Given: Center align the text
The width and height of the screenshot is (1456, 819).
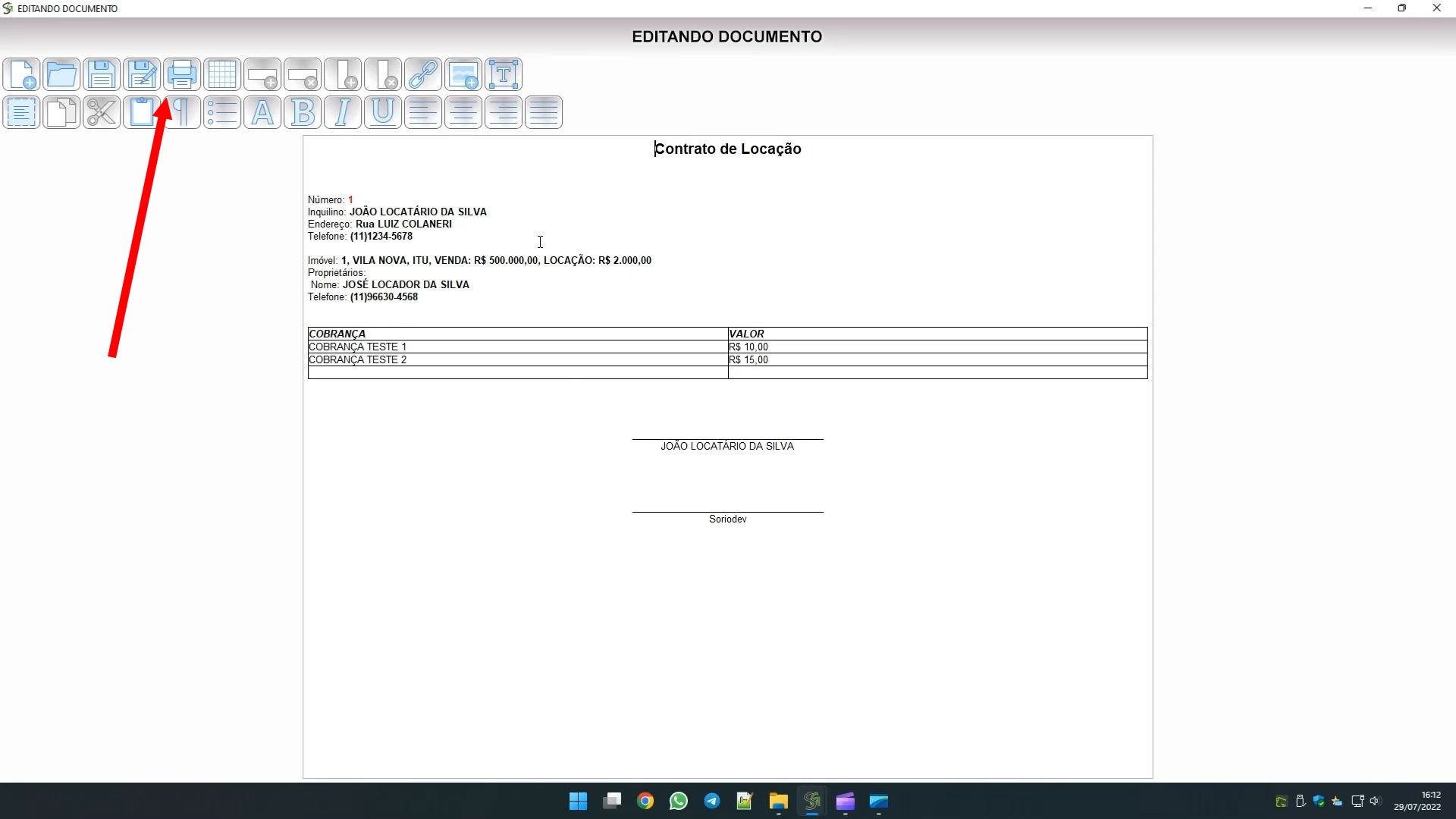Looking at the screenshot, I should pos(463,112).
